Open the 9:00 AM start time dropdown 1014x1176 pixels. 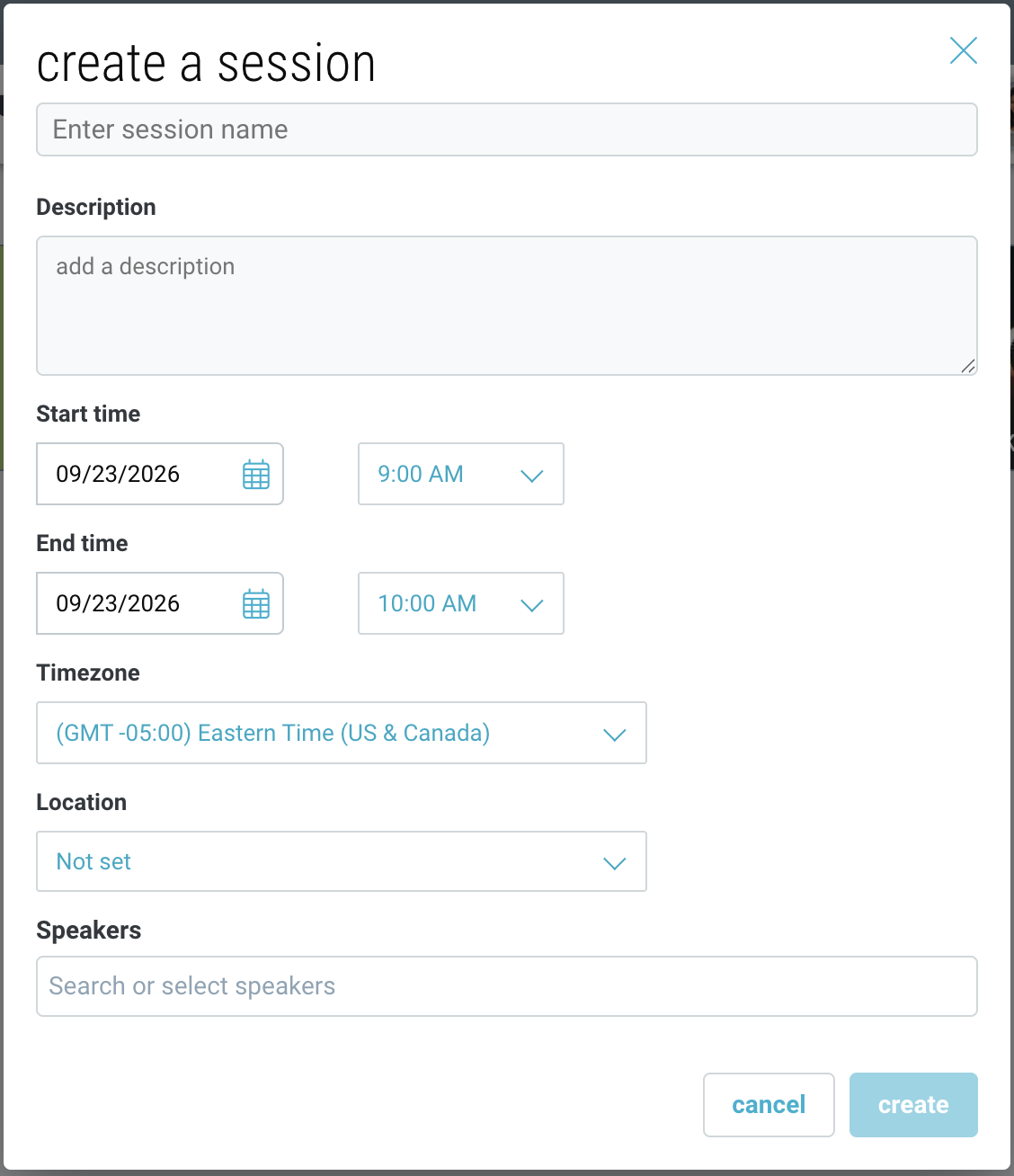[x=461, y=474]
